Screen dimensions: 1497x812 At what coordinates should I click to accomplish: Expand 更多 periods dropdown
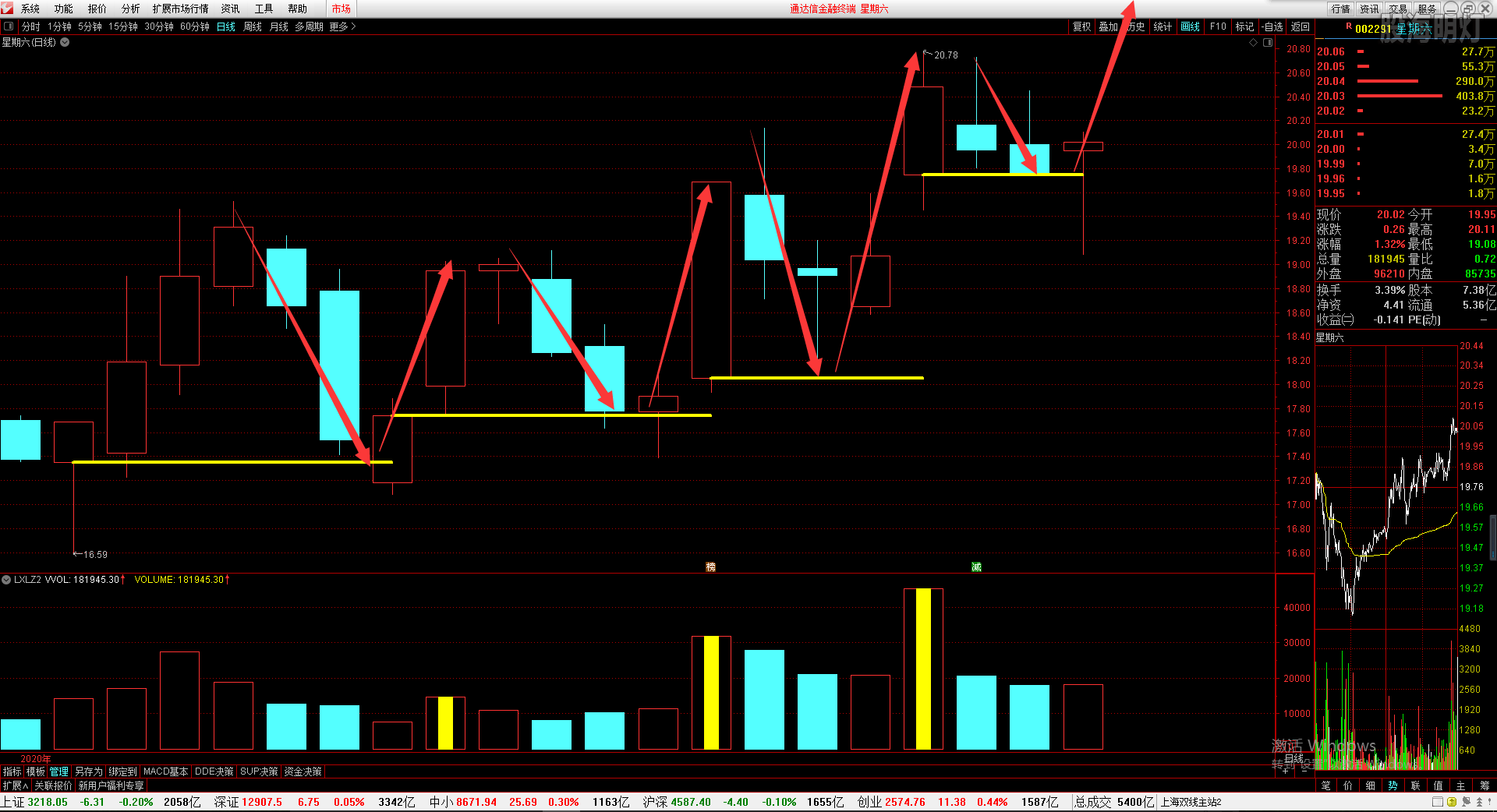tap(342, 26)
